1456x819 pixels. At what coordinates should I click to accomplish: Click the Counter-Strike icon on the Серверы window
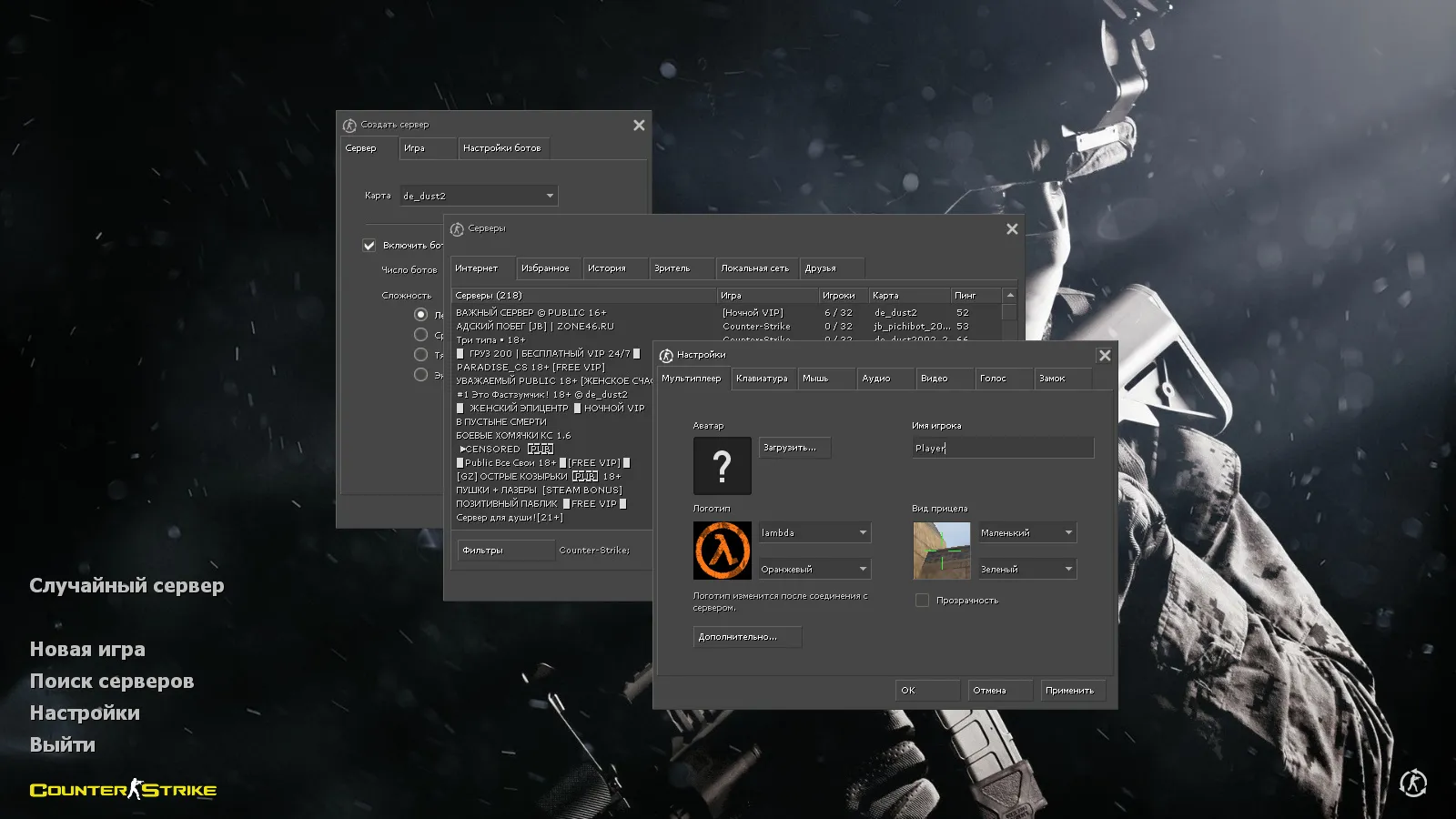tap(456, 228)
